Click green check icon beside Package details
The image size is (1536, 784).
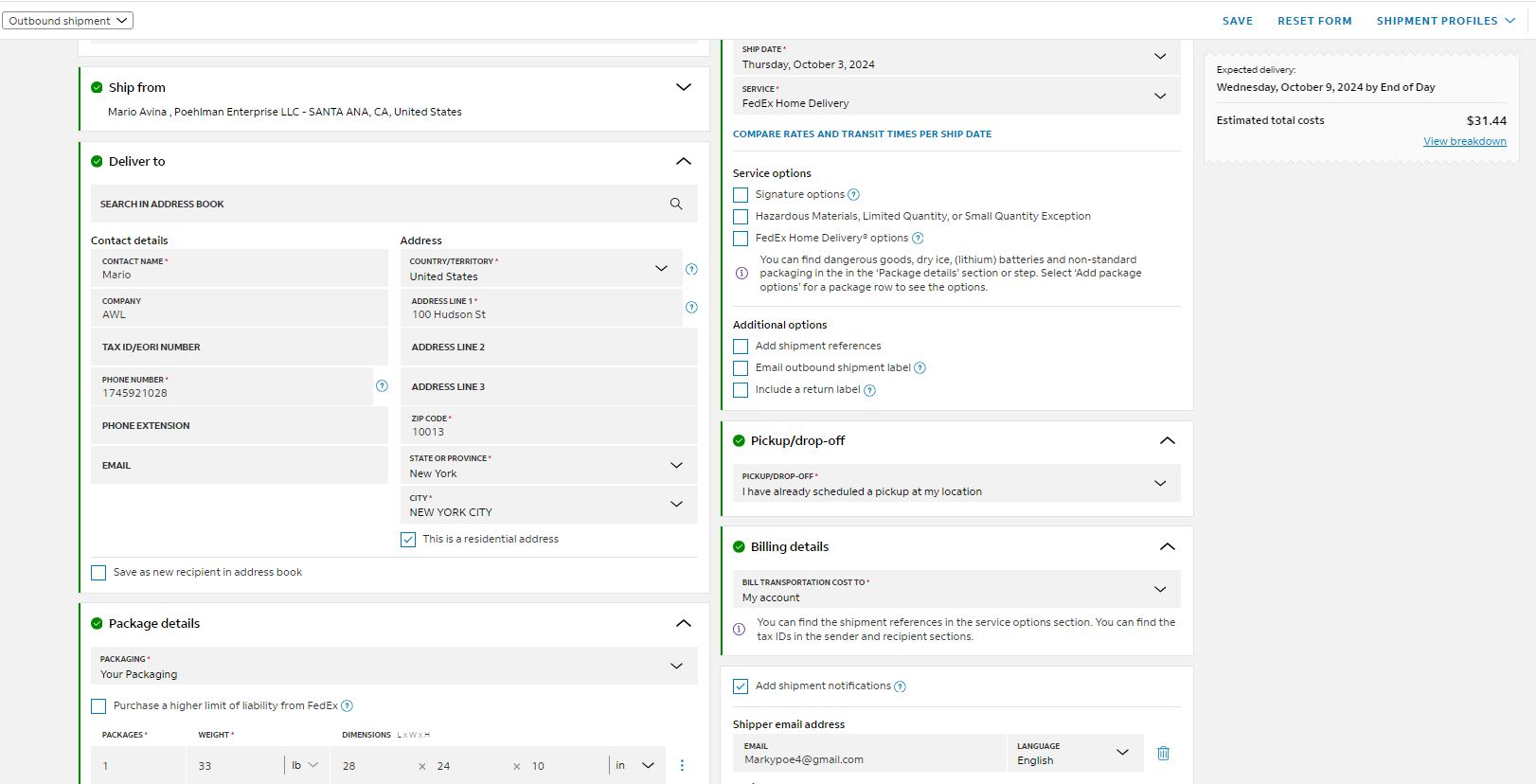tap(97, 623)
